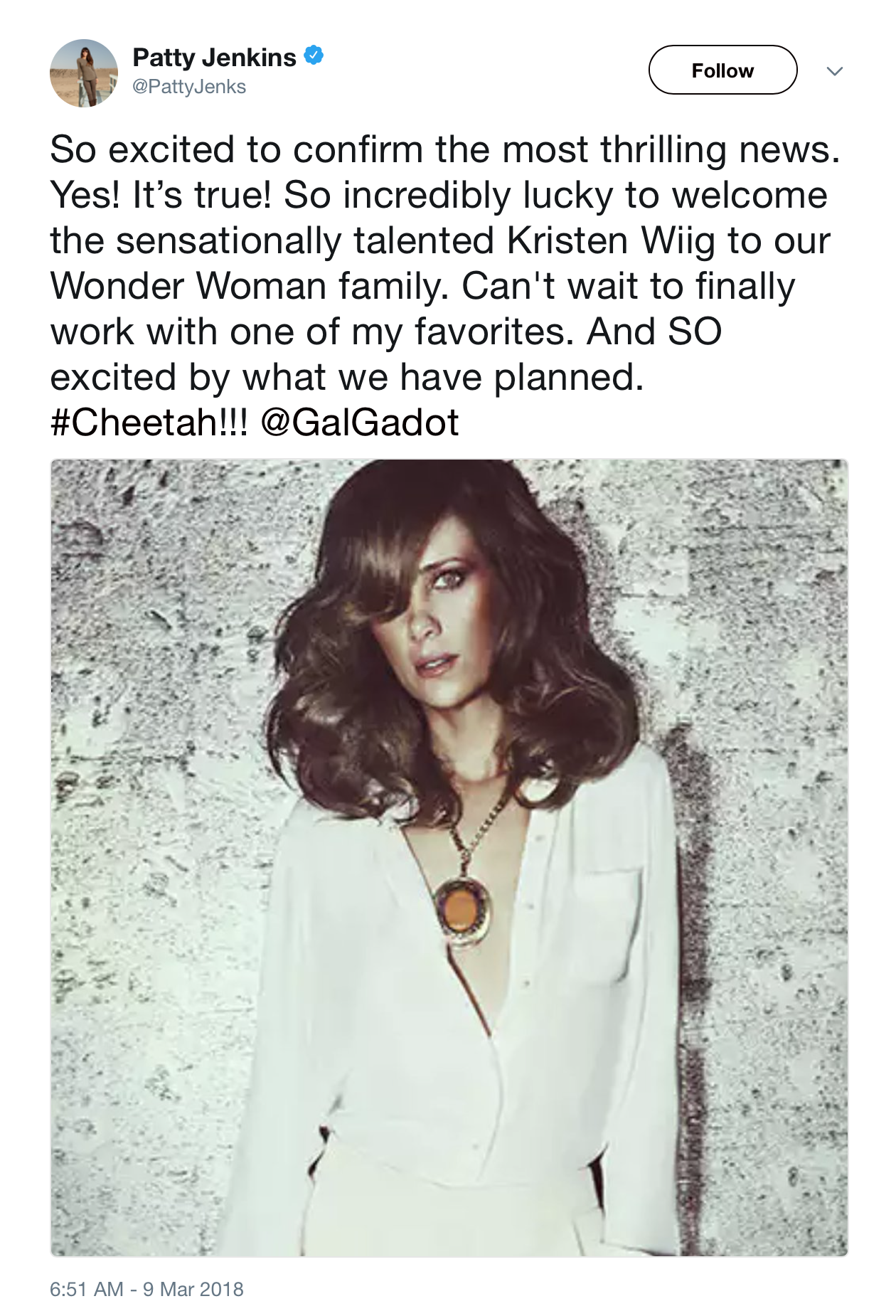Open the Patty Jenkins display name link

coord(214,57)
